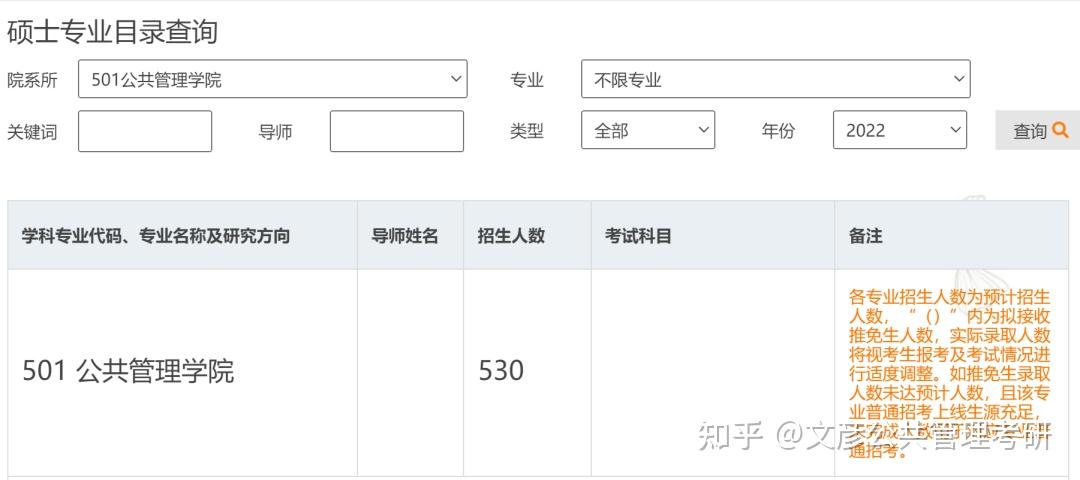The image size is (1080, 480).
Task: Click the chevron arrow of 类型 dropdown
Action: click(x=703, y=129)
